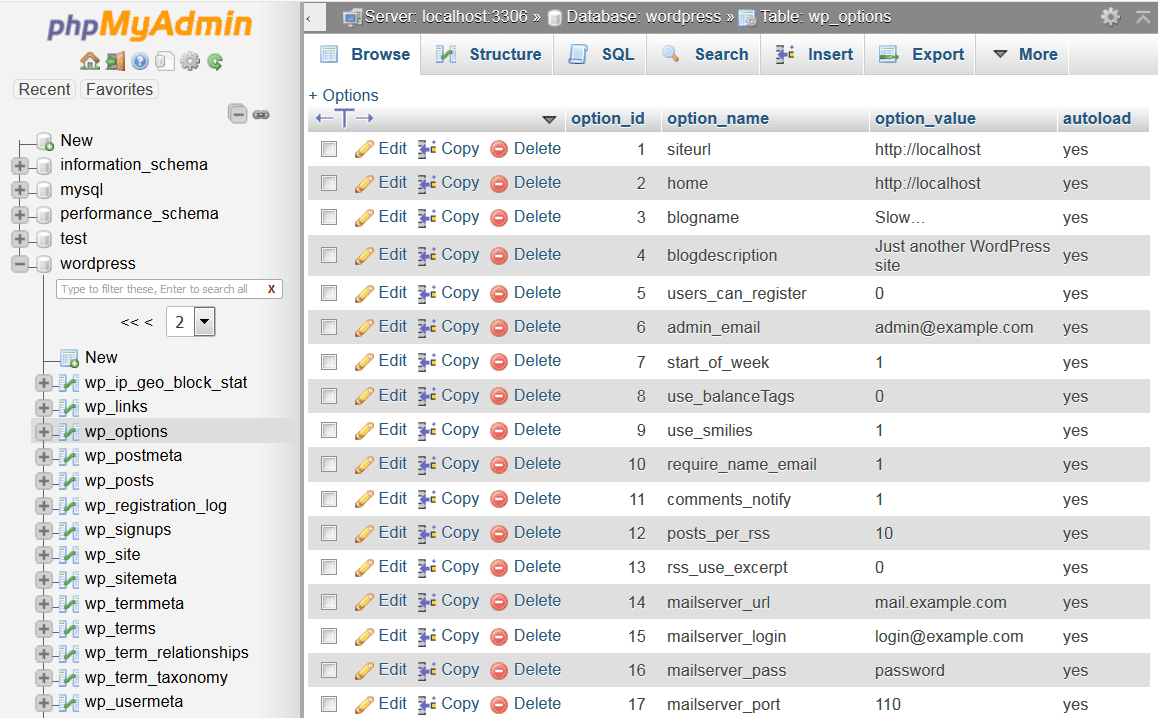Expand the test database node

click(x=20, y=239)
